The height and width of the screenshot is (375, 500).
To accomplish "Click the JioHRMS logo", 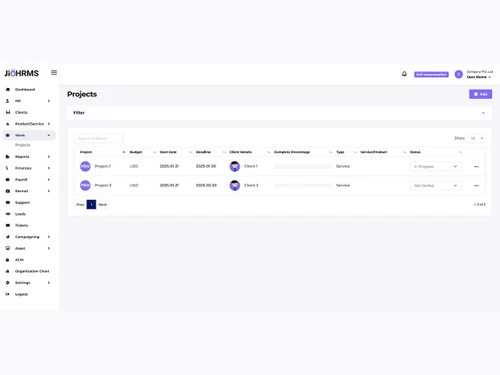I will pos(22,73).
